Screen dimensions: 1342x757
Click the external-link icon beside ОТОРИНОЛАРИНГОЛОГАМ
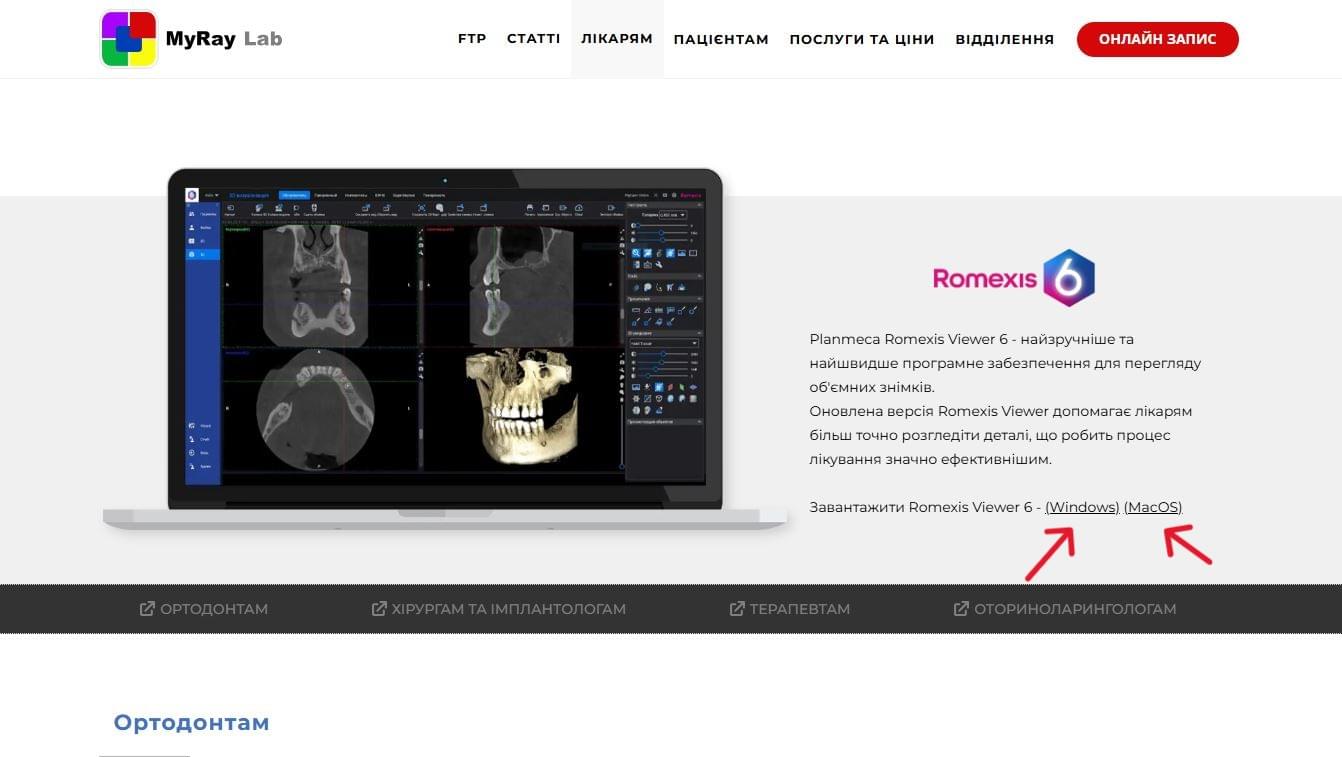(961, 609)
